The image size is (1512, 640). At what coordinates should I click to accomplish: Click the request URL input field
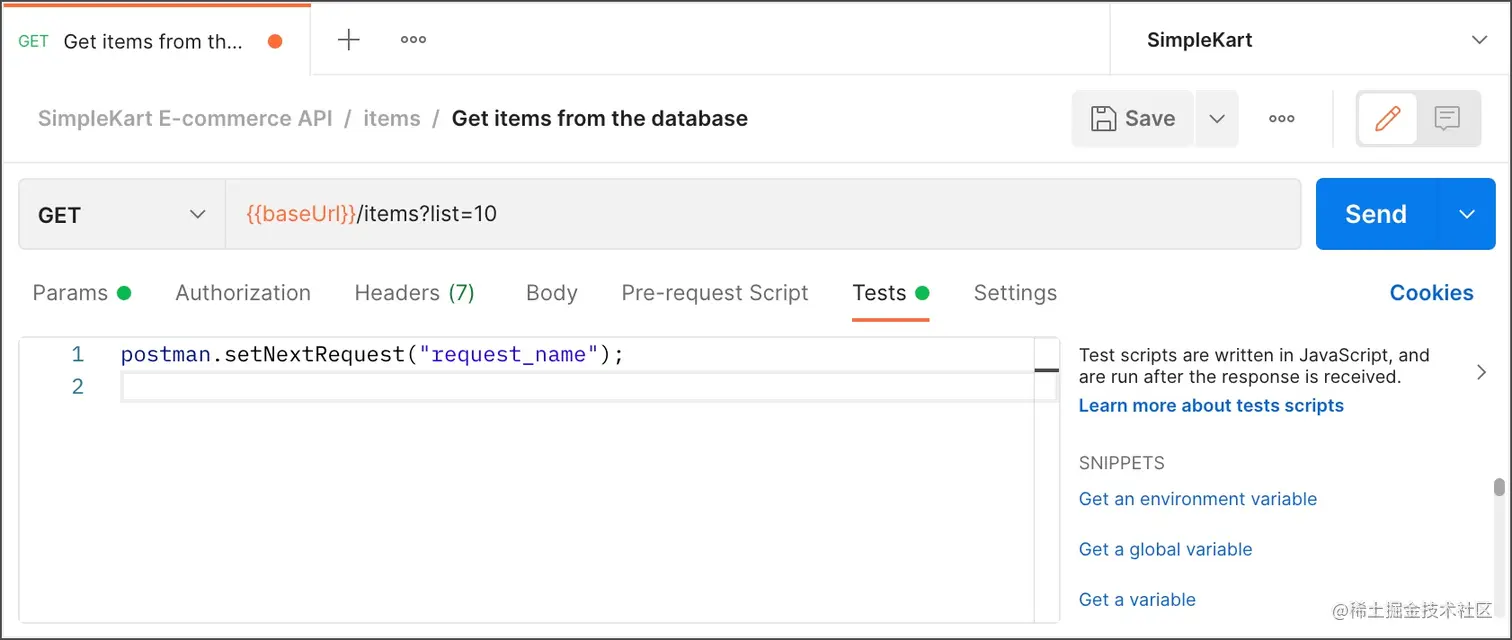760,214
